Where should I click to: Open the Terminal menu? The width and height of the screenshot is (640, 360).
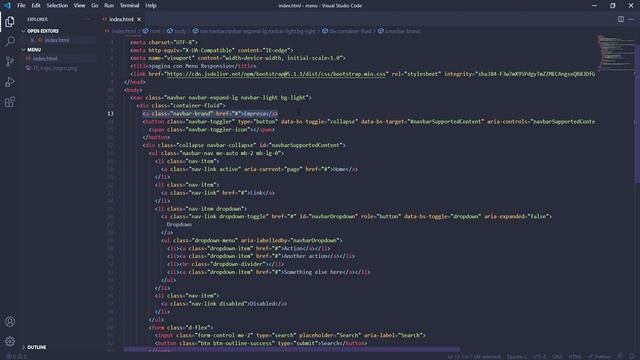click(129, 6)
